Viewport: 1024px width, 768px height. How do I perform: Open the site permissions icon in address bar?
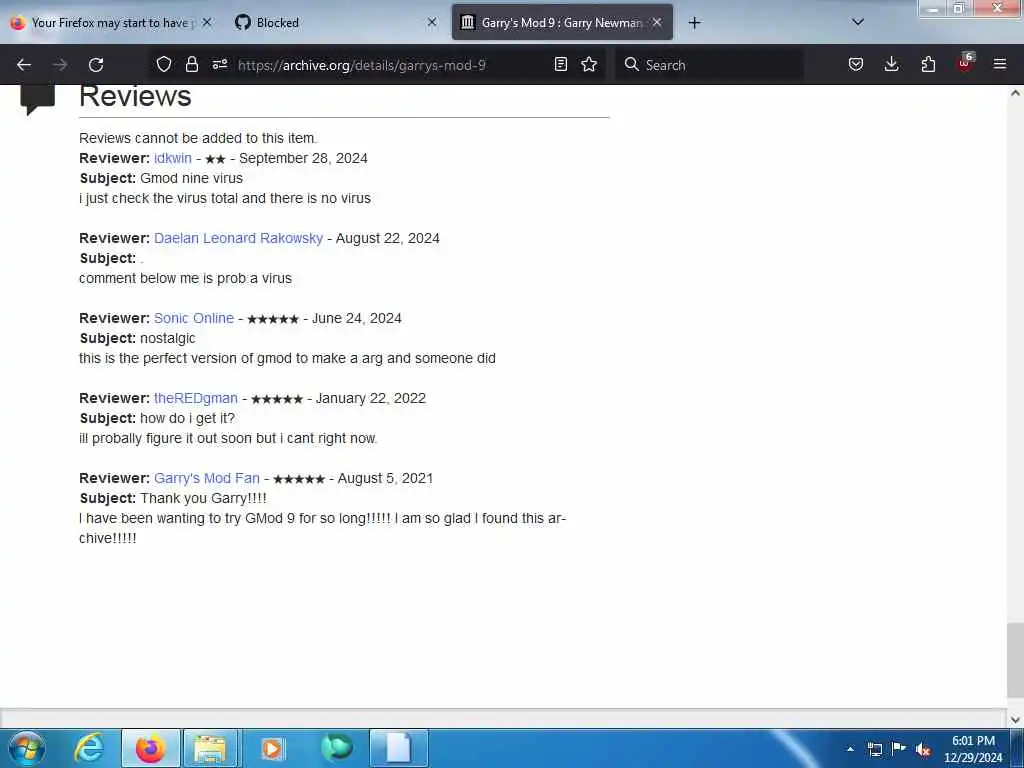220,64
